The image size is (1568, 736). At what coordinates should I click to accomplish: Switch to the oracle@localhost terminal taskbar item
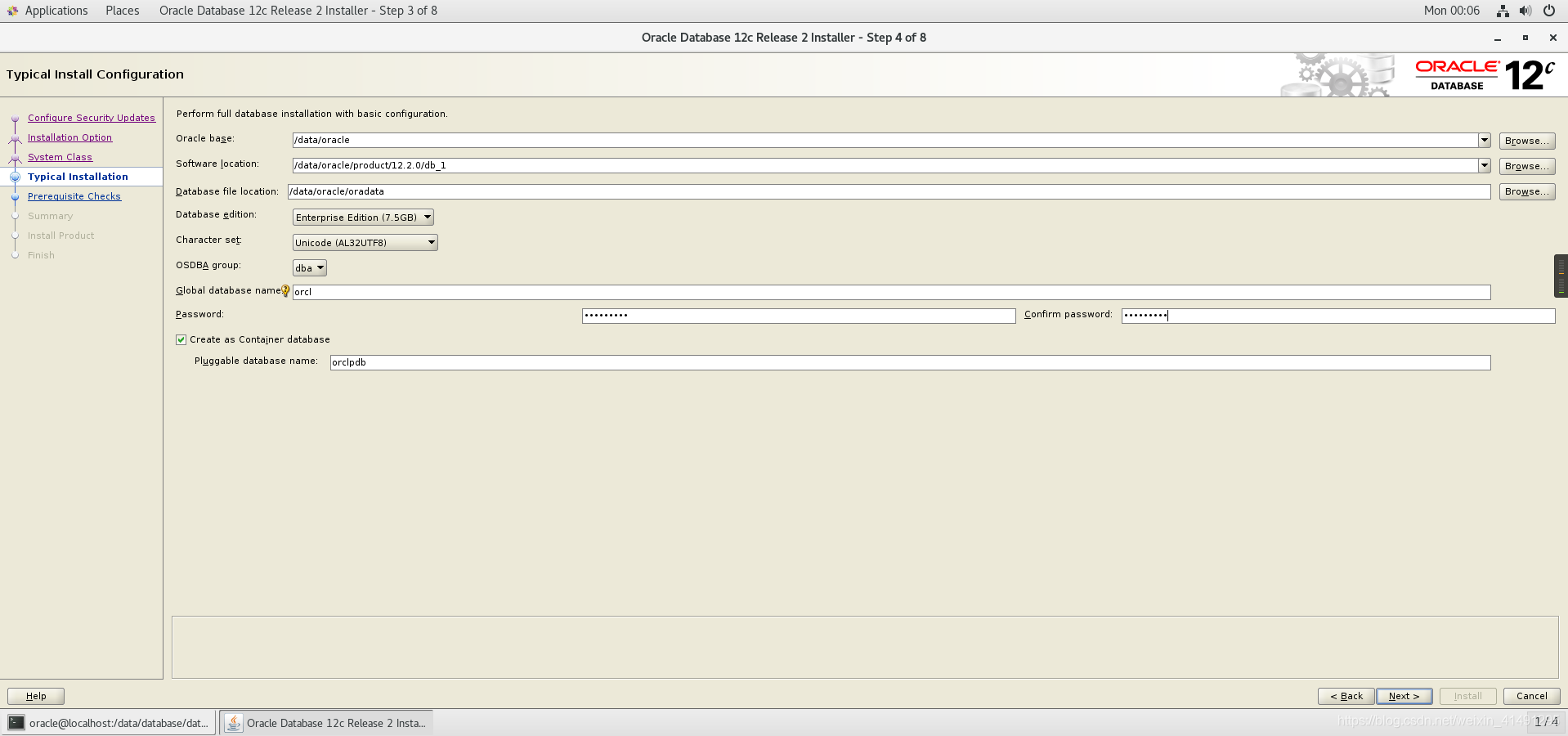(109, 722)
